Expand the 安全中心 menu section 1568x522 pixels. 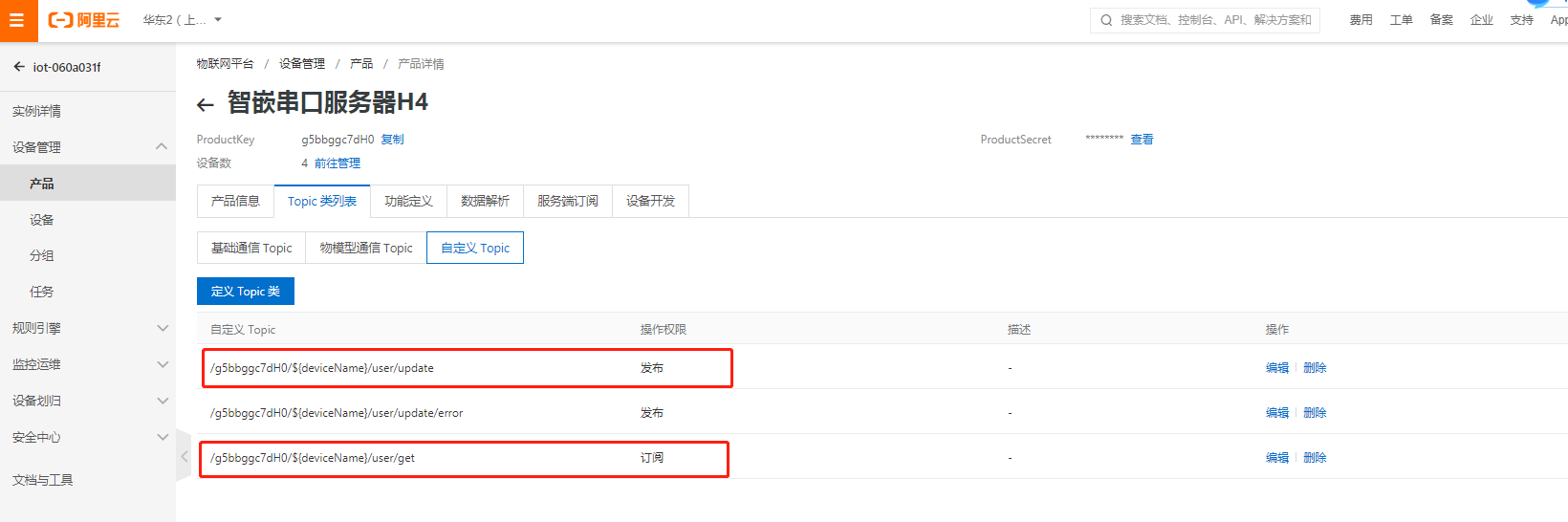(x=161, y=437)
